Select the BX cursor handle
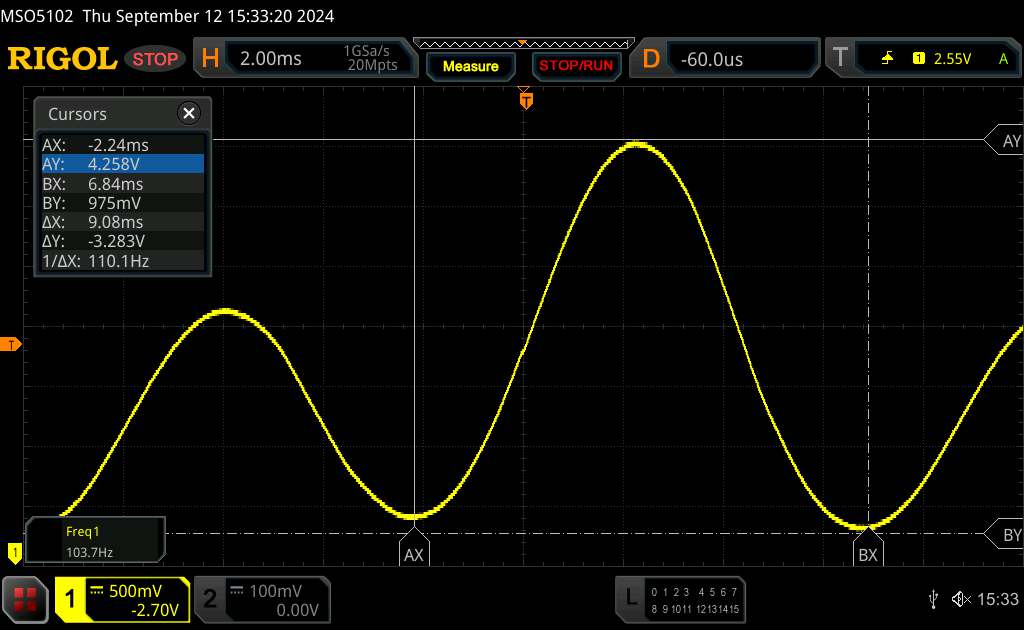 (868, 555)
